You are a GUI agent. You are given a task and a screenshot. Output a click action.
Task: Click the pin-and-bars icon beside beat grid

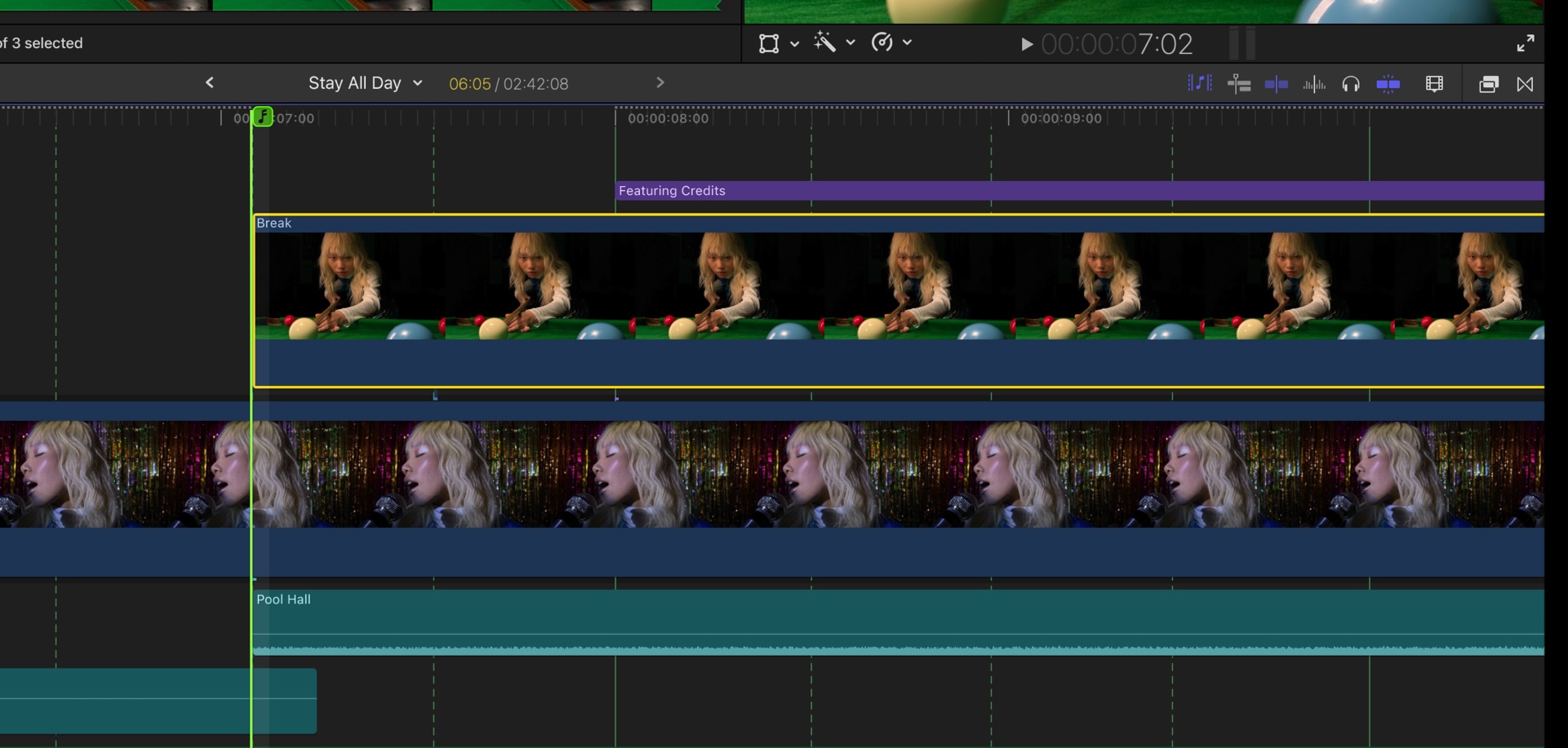click(x=1238, y=84)
